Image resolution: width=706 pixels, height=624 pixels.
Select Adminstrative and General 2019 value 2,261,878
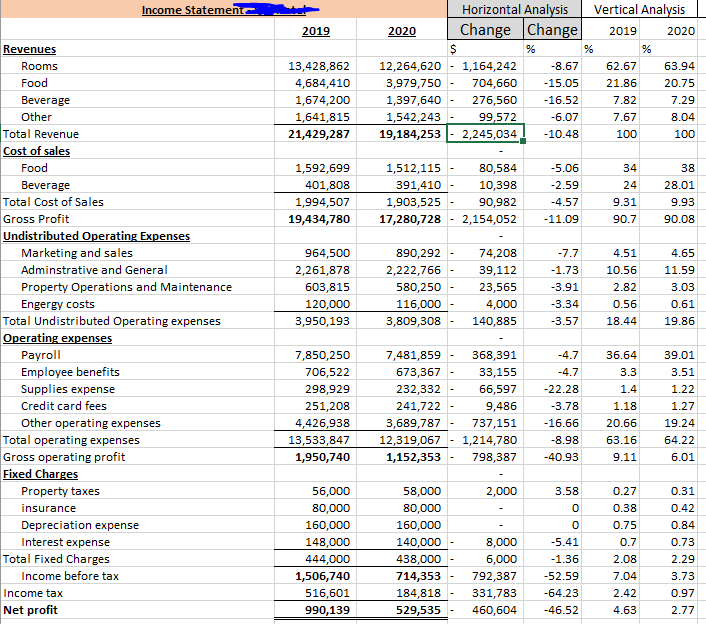pyautogui.click(x=322, y=270)
